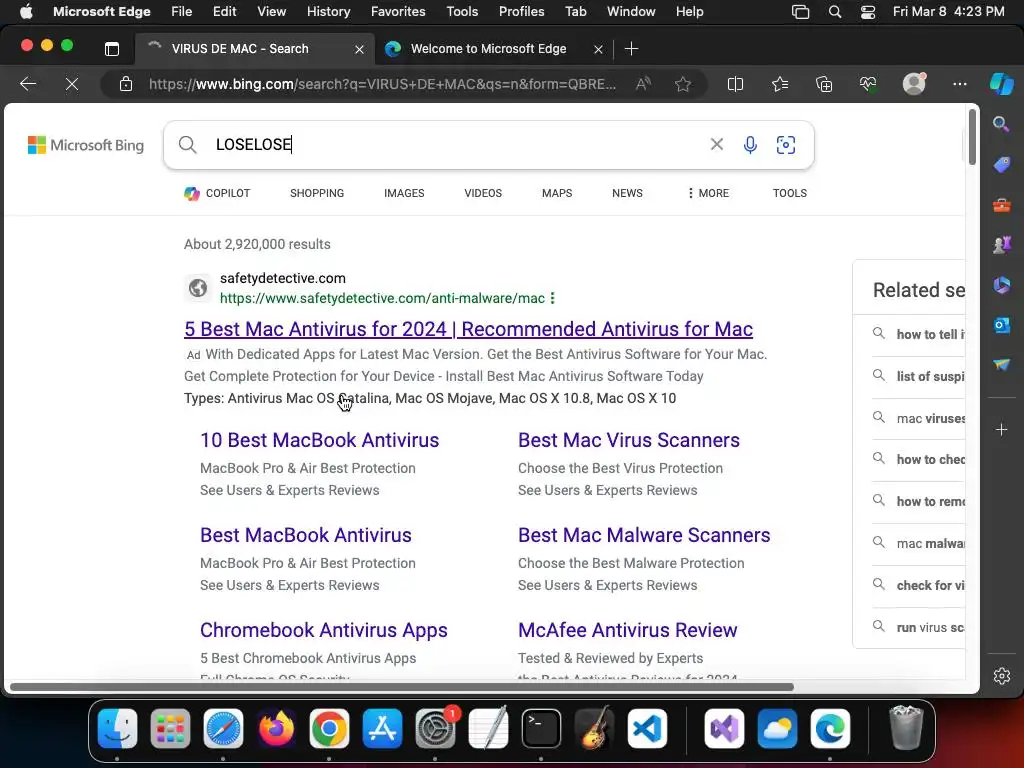Open Best Mac Malware Scanners link
The image size is (1024, 768).
644,535
